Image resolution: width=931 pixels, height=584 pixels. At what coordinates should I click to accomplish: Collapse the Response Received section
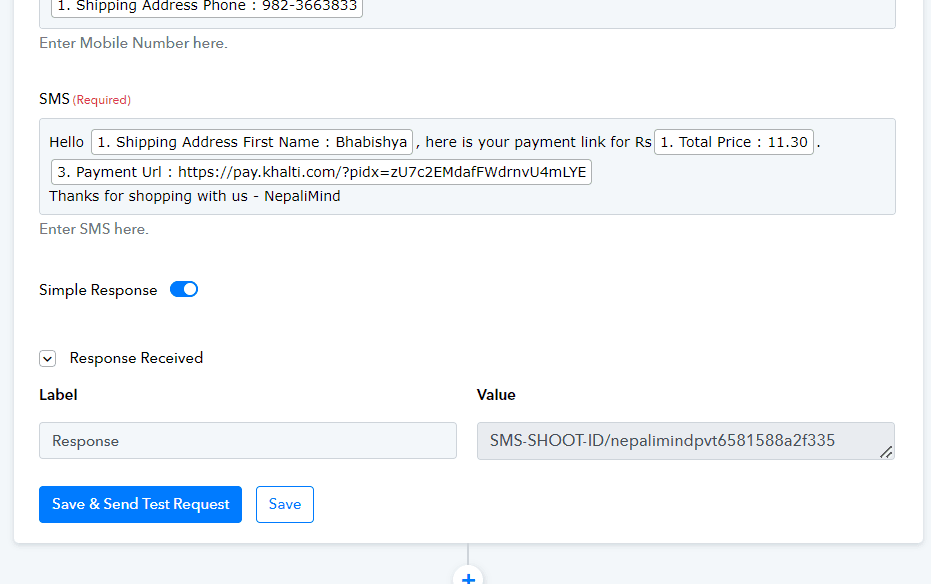(48, 358)
